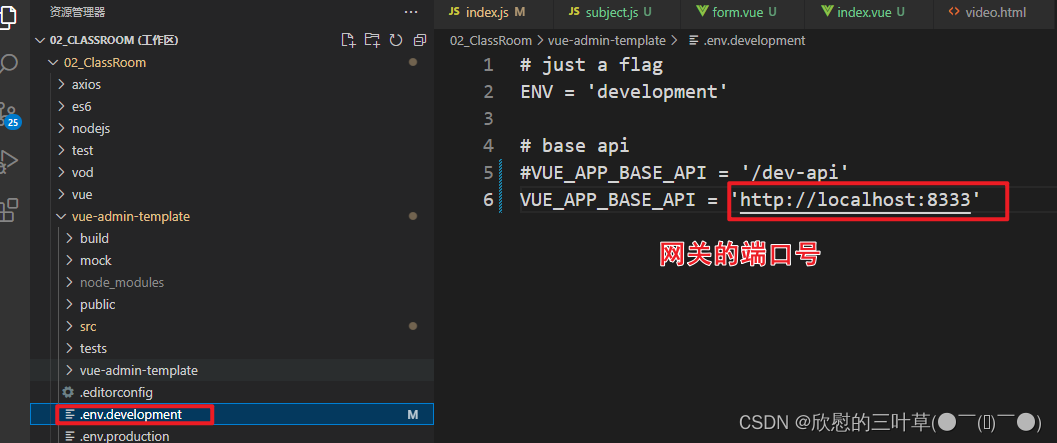Viewport: 1057px width, 443px height.
Task: Open the .editorconfig file
Action: pos(232,392)
